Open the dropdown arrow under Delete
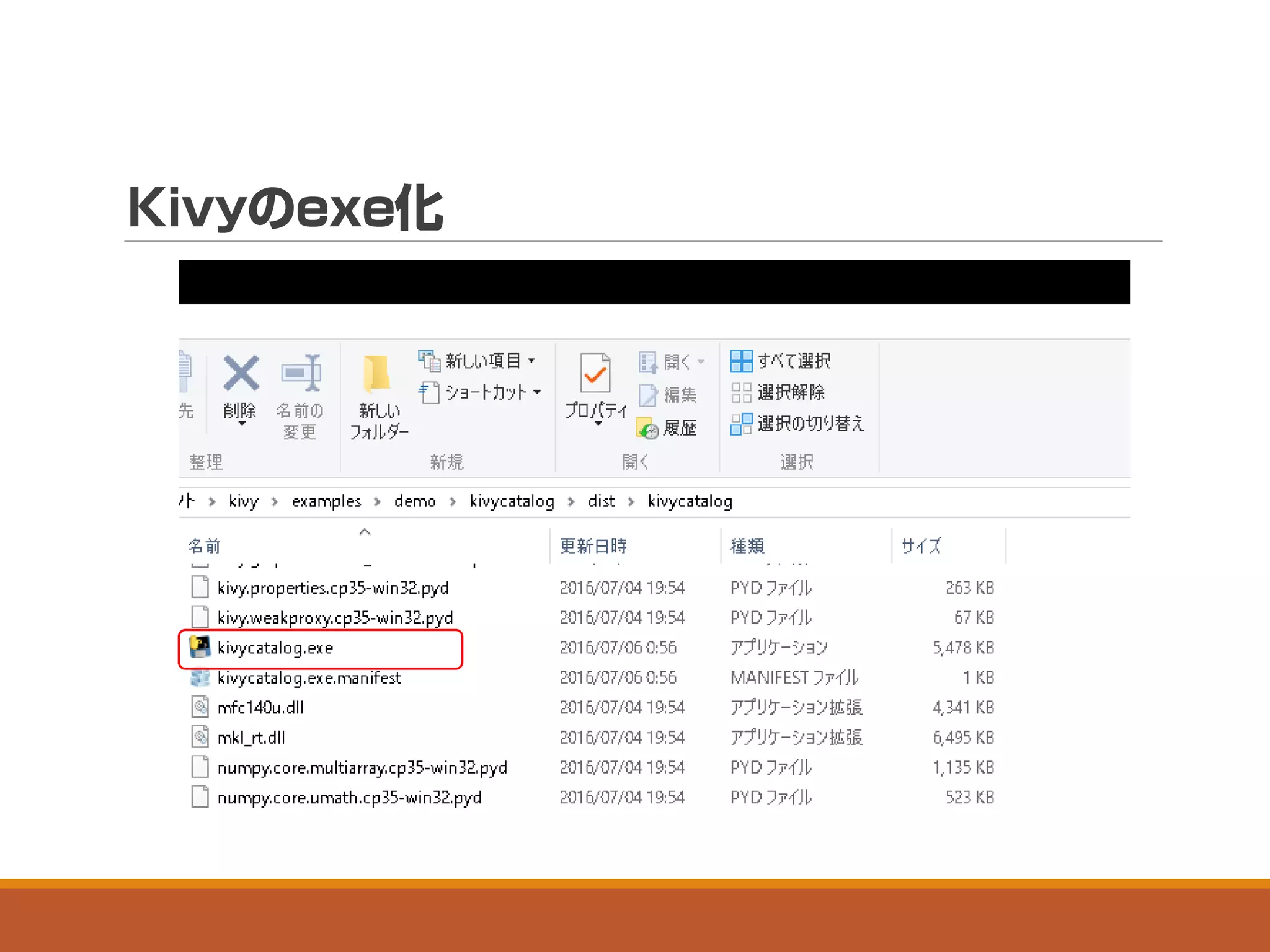The image size is (1270, 952). (242, 424)
